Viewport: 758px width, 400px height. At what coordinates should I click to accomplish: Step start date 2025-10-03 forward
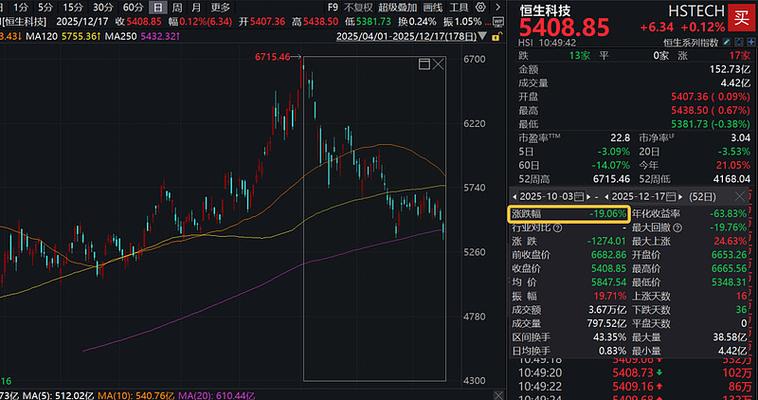(588, 197)
